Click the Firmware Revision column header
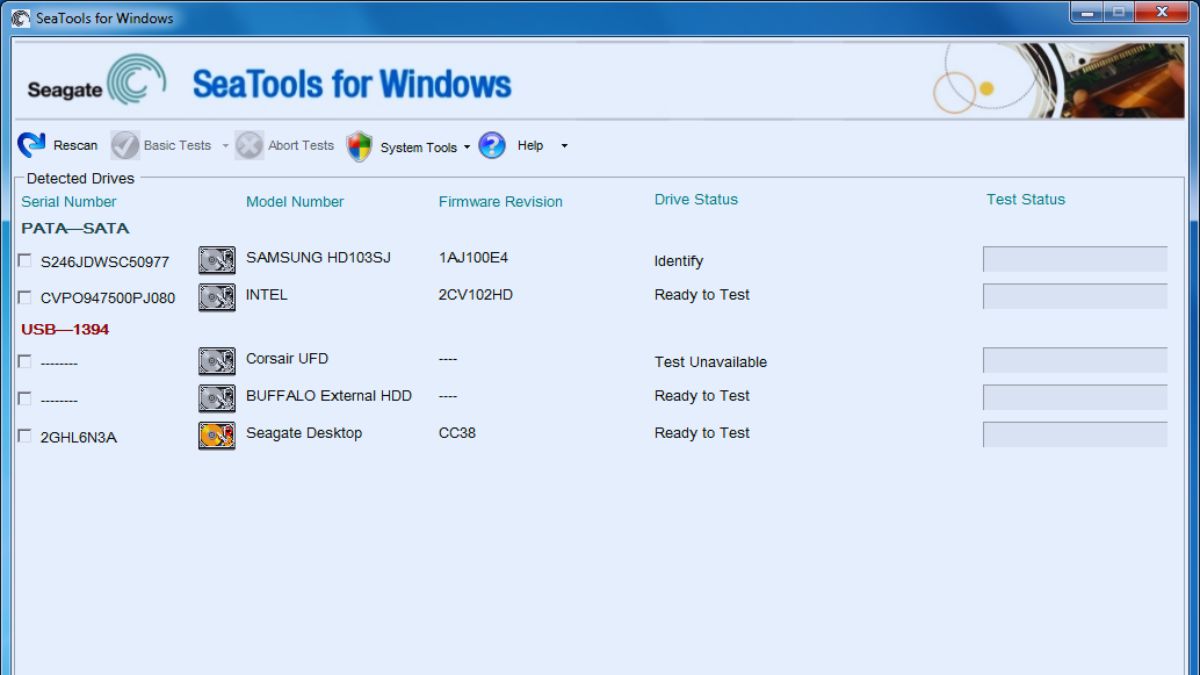This screenshot has width=1200, height=675. click(x=501, y=201)
